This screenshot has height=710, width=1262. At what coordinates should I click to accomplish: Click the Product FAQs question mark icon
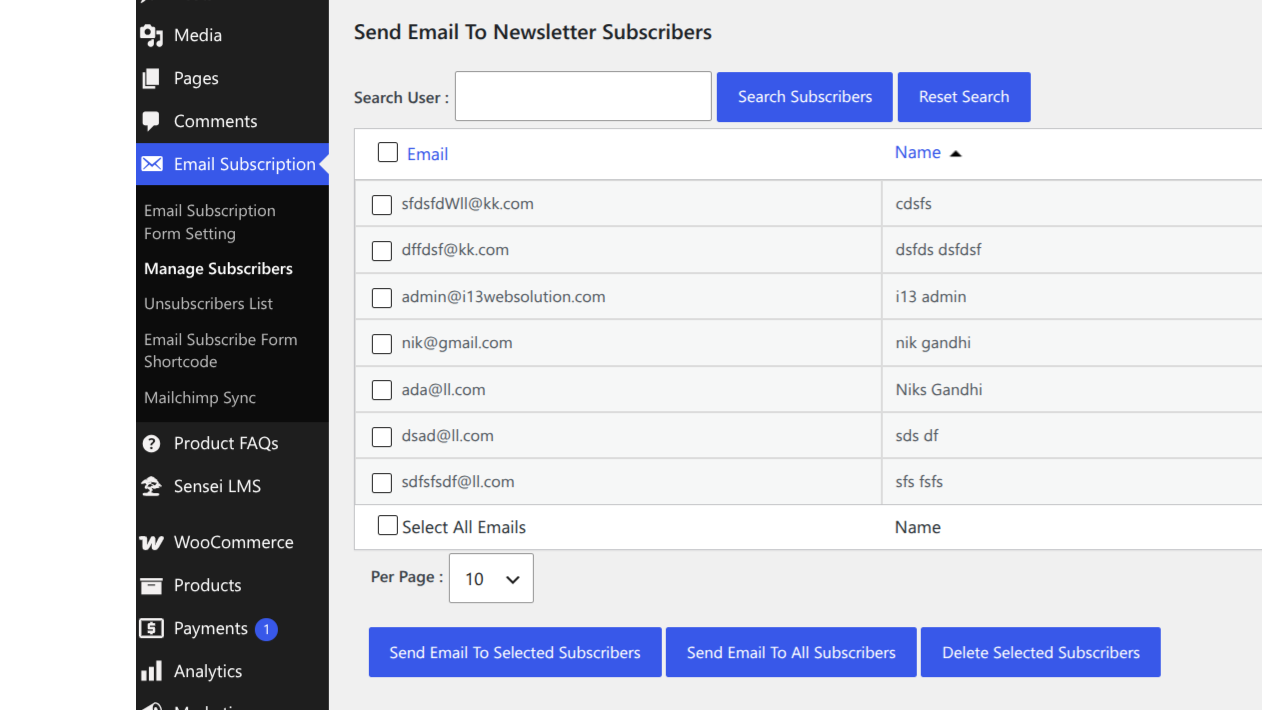click(152, 443)
